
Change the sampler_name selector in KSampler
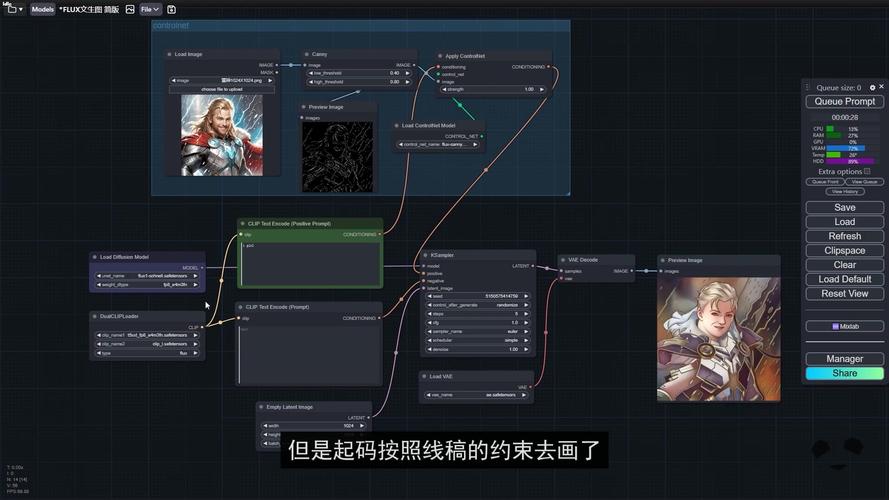click(478, 332)
